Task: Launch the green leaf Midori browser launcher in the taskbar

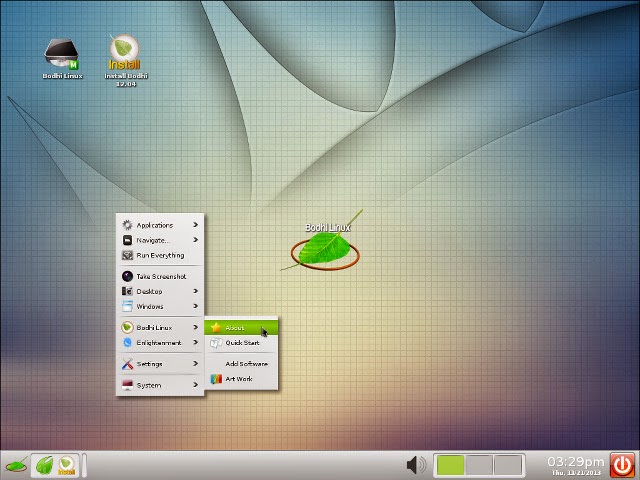Action: coord(44,465)
